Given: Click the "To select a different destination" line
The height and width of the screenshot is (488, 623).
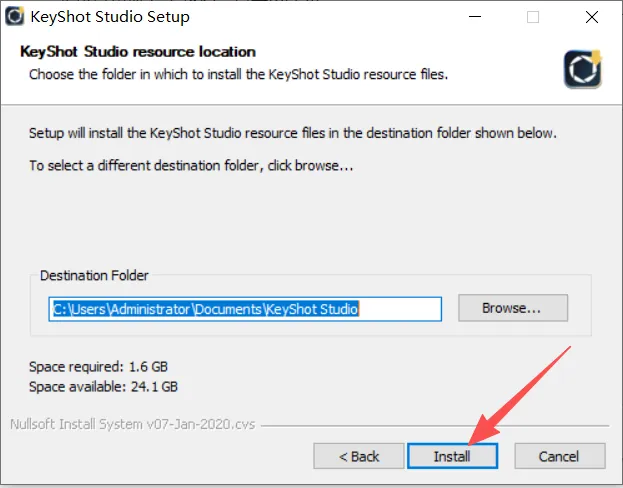Looking at the screenshot, I should pos(191,165).
